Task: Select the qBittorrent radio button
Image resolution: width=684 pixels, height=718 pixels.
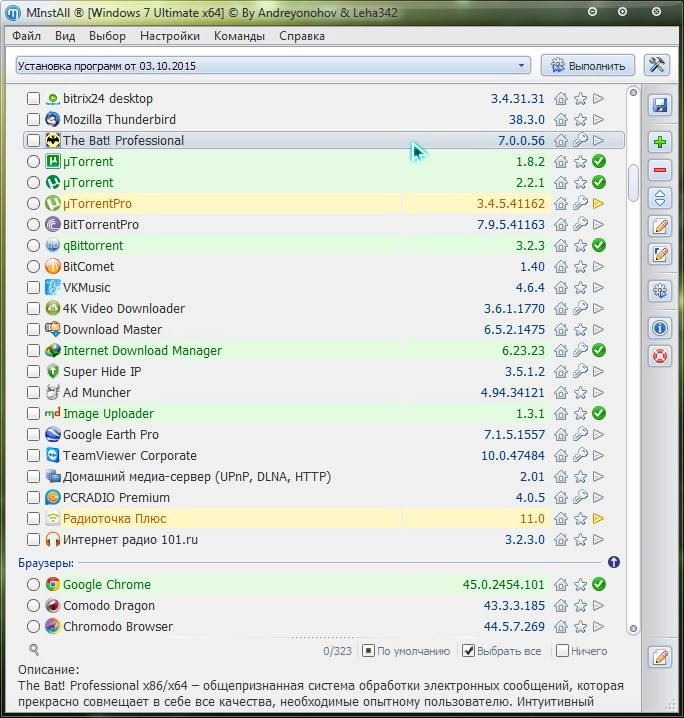Action: point(33,245)
